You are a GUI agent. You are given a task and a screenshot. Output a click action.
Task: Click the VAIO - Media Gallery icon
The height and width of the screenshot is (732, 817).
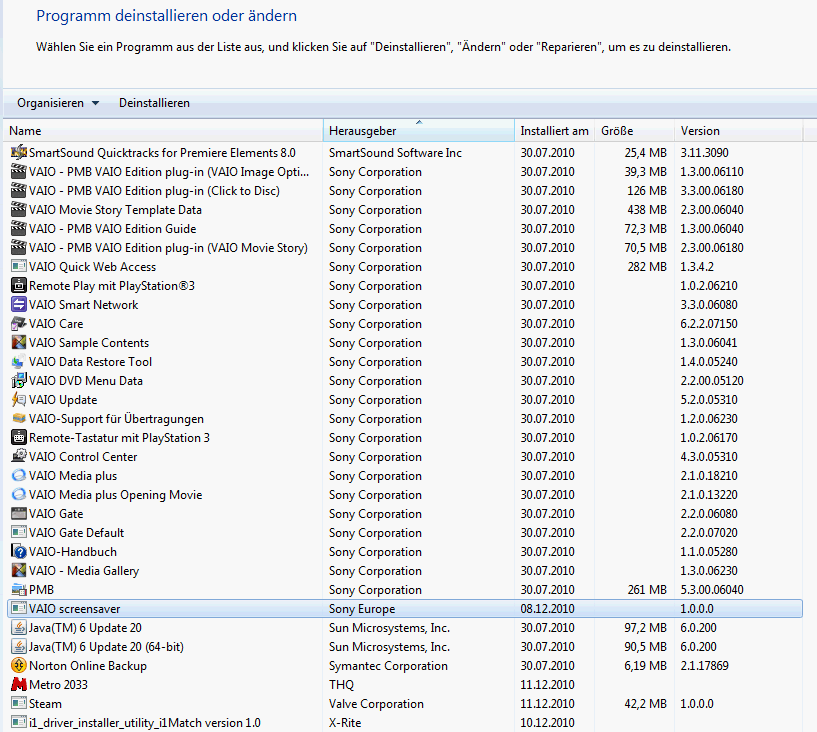(x=19, y=571)
